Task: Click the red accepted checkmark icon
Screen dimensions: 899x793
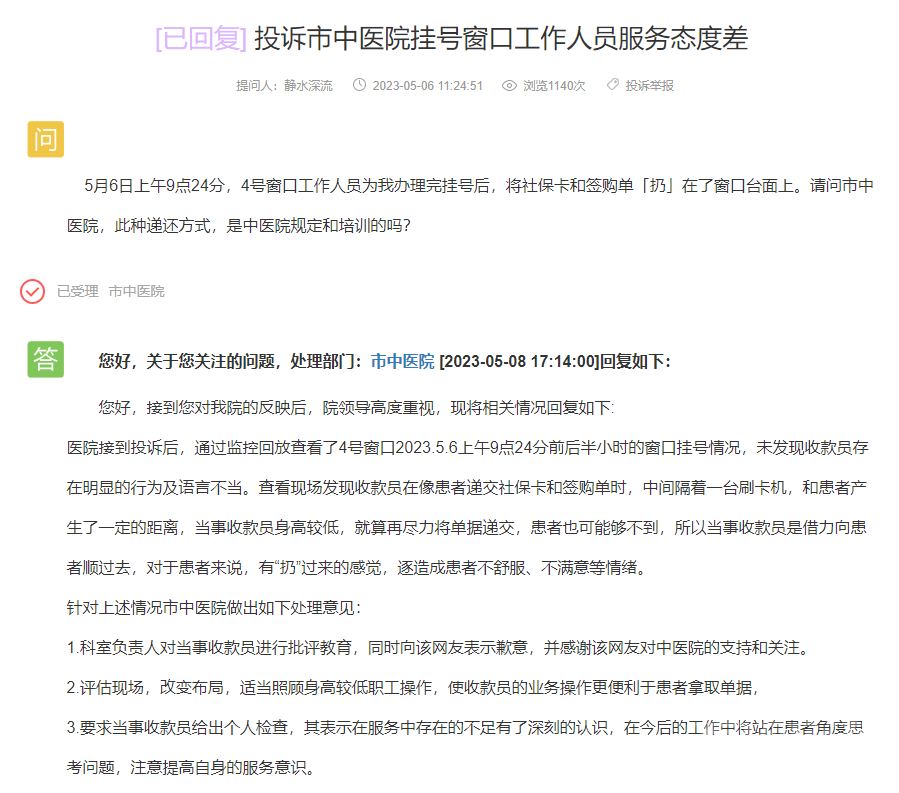Action: (x=33, y=291)
